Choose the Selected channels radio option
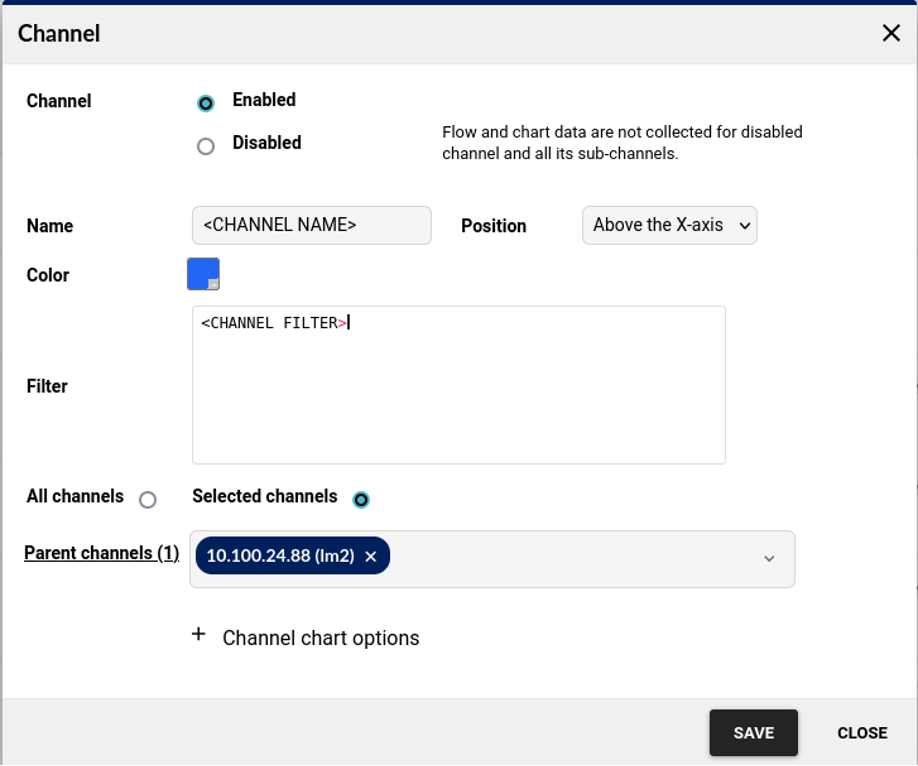Viewport: 918px width, 766px height. [x=361, y=499]
